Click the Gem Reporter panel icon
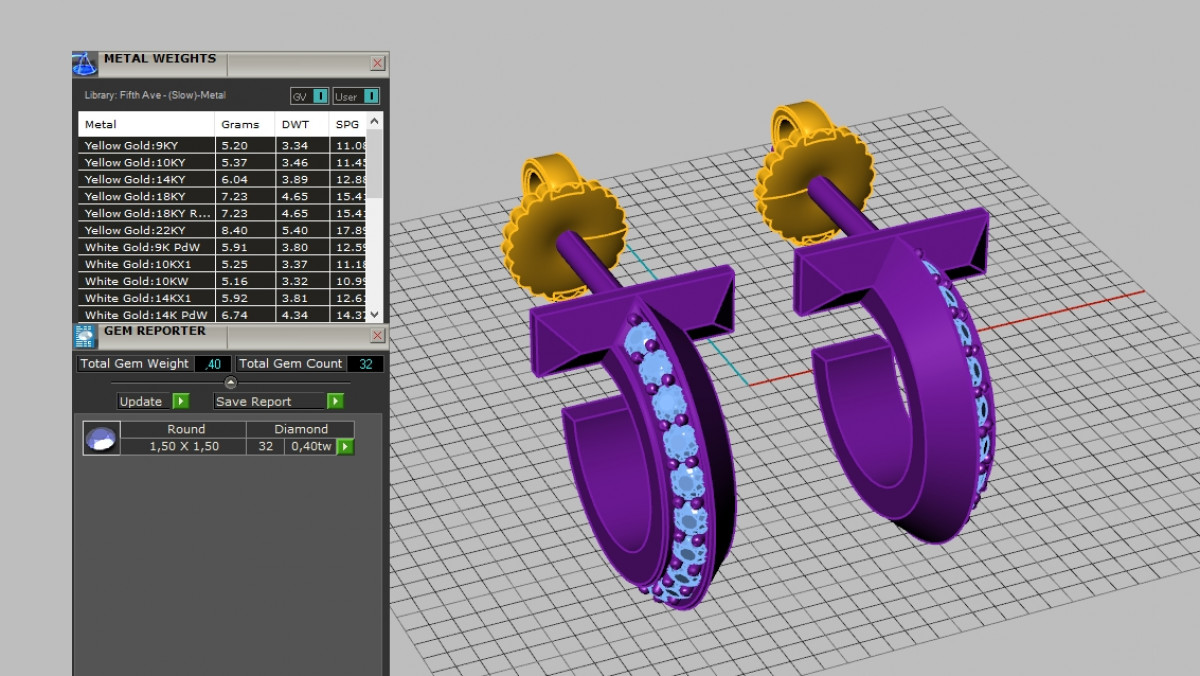Screen dimensions: 1200x676 point(84,336)
